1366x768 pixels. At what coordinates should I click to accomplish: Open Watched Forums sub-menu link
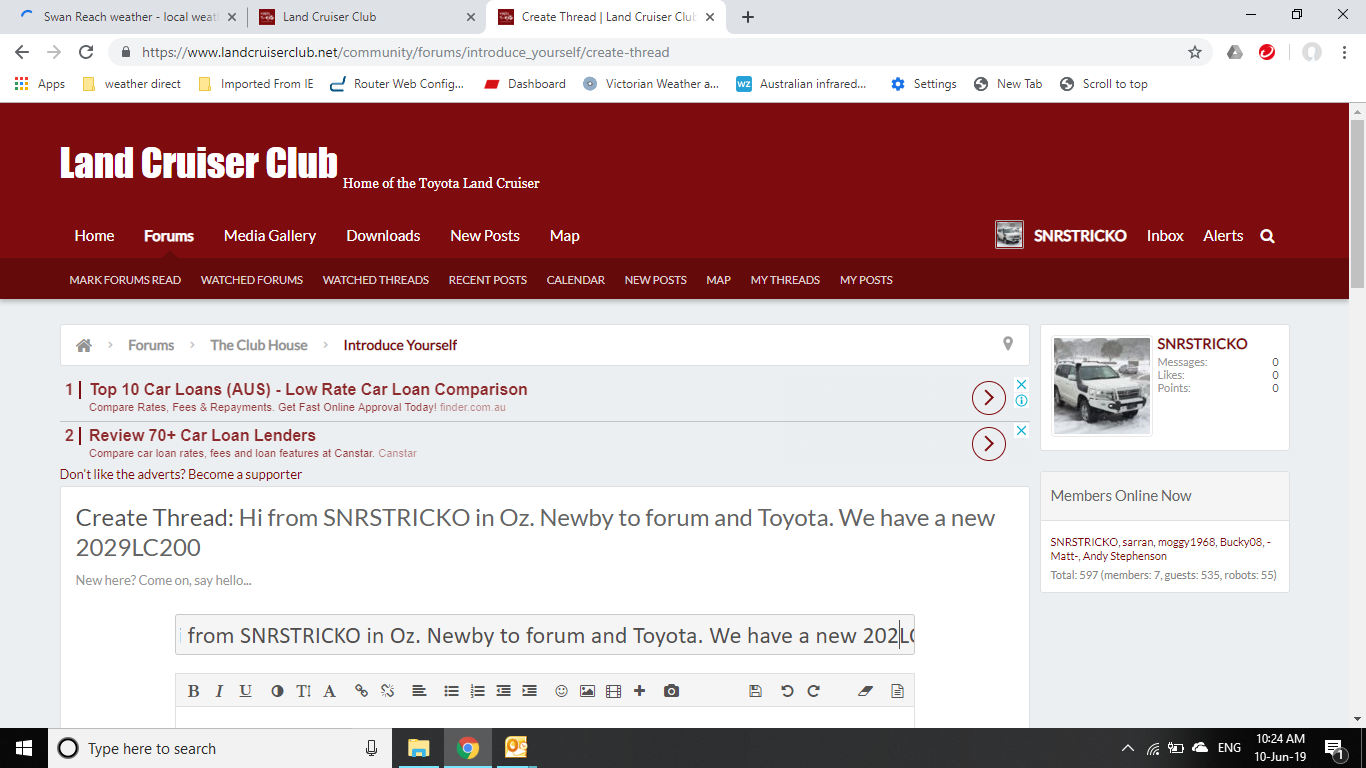[252, 280]
